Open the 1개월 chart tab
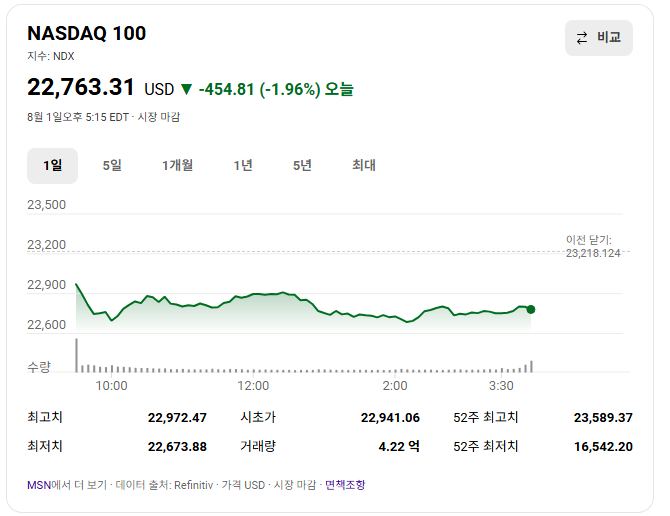Image resolution: width=670 pixels, height=516 pixels. 177,166
